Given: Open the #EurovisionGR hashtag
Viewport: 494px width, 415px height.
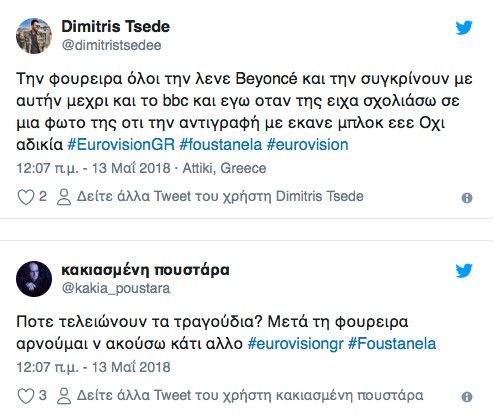Looking at the screenshot, I should coord(121,145).
